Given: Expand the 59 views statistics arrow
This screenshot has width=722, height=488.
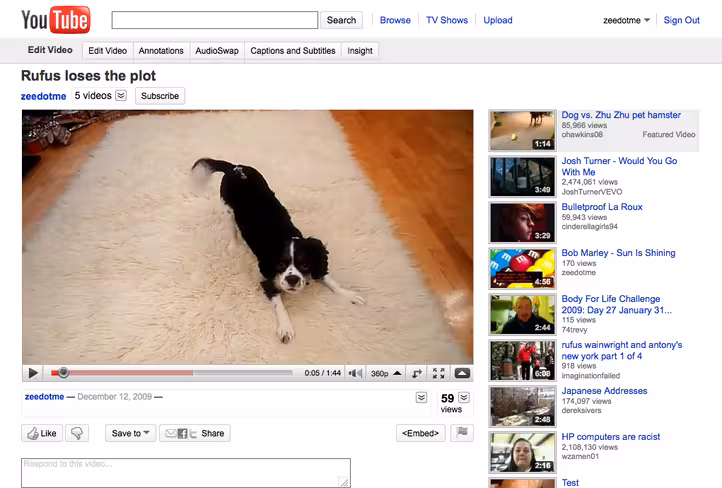Looking at the screenshot, I should click(x=464, y=397).
